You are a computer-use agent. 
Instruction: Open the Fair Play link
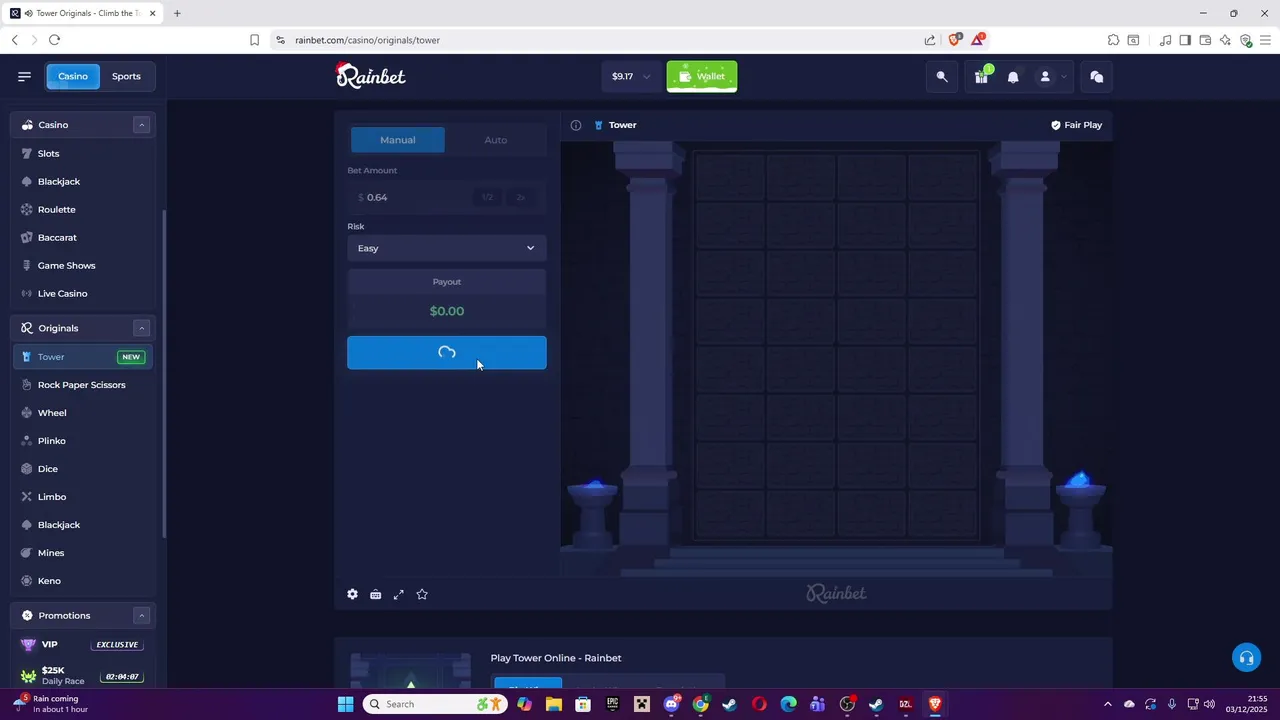(1076, 125)
